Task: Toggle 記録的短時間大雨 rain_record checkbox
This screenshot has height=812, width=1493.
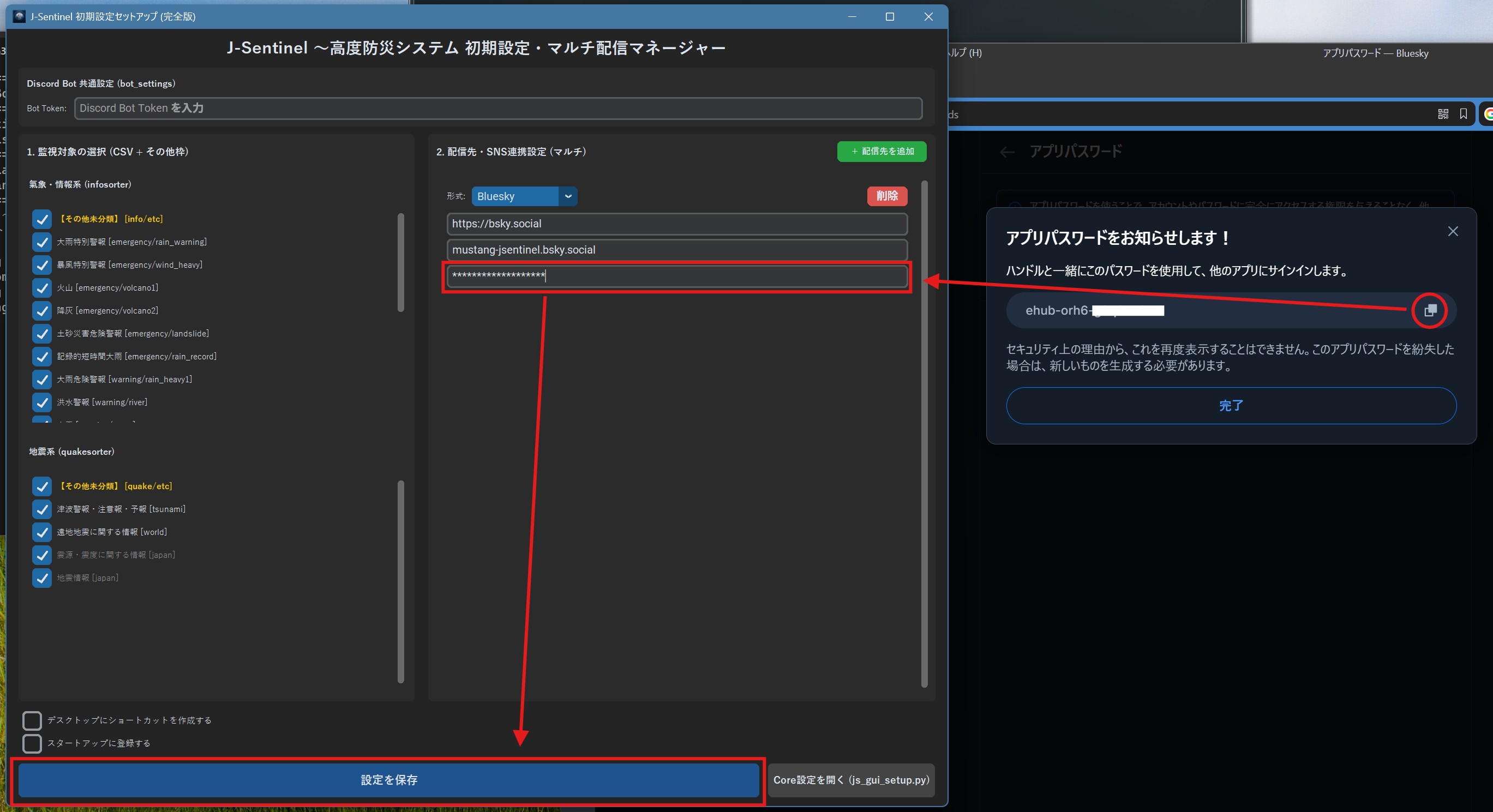Action: (41, 357)
